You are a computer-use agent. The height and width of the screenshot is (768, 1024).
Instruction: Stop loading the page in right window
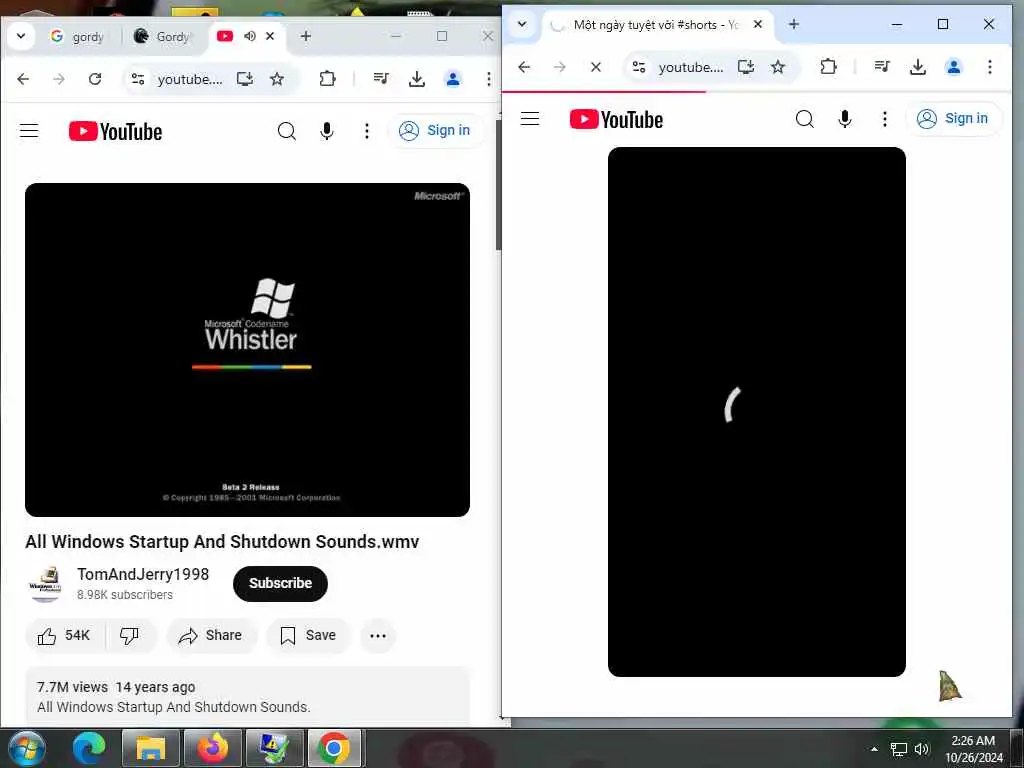[596, 67]
